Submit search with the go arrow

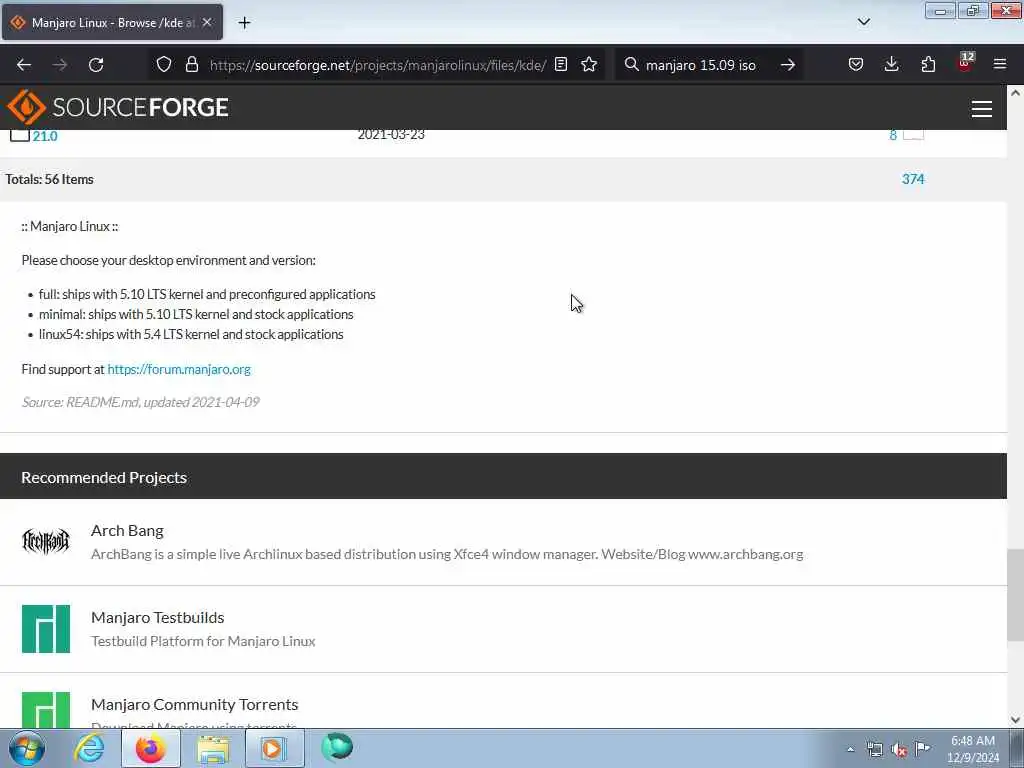click(x=788, y=65)
